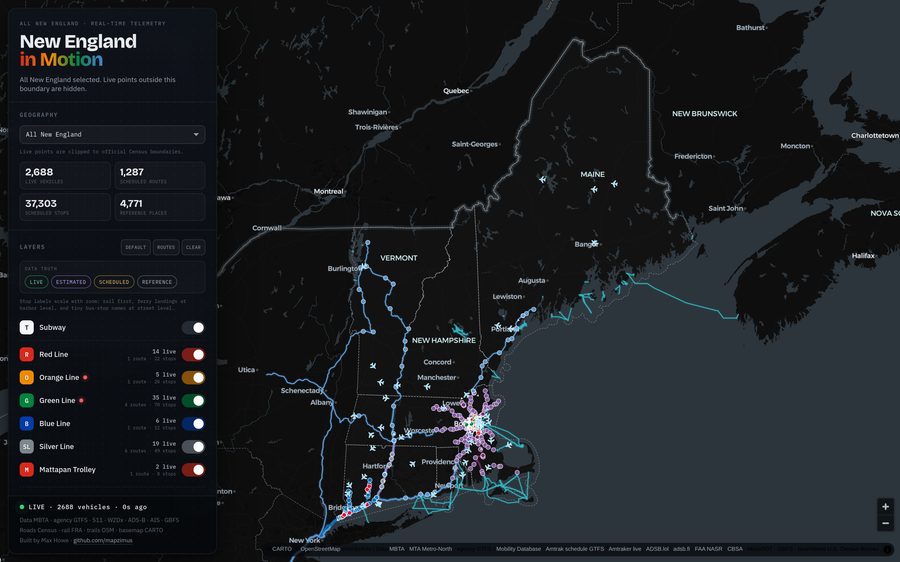Click the Bathurst city label
This screenshot has height=562, width=900.
750,28
